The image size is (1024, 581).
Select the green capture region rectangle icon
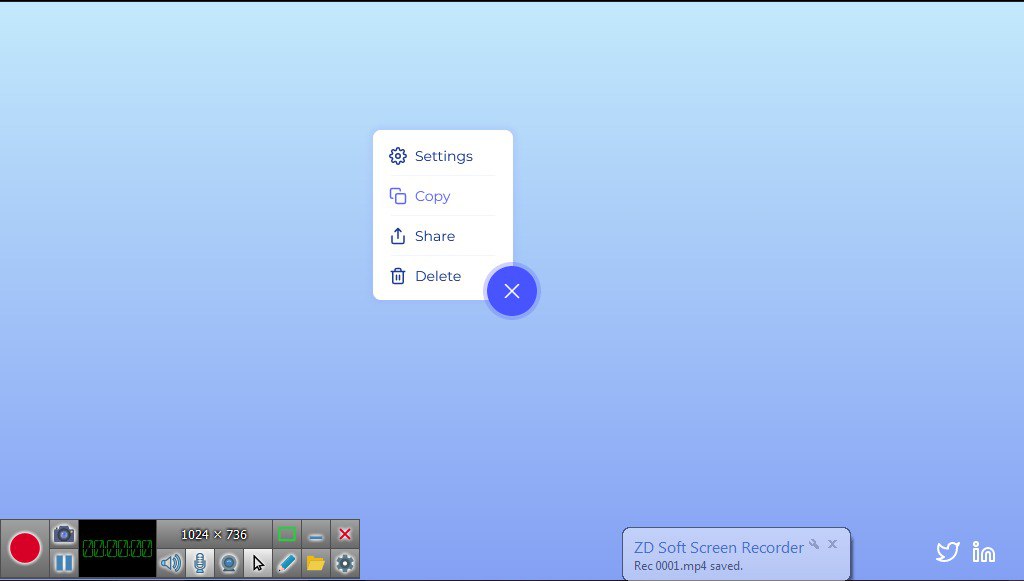(287, 535)
